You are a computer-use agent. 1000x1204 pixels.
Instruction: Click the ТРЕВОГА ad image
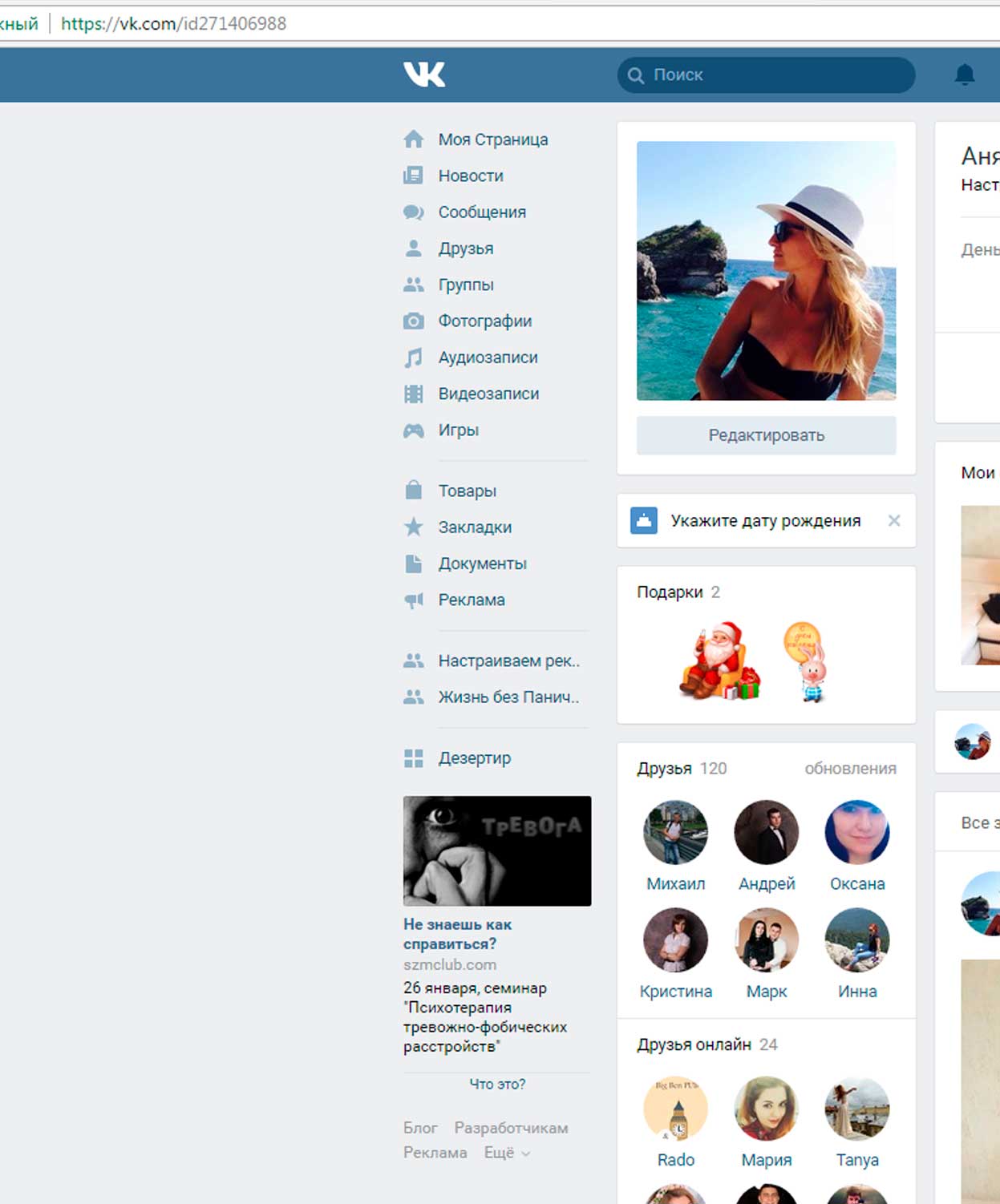[x=497, y=850]
